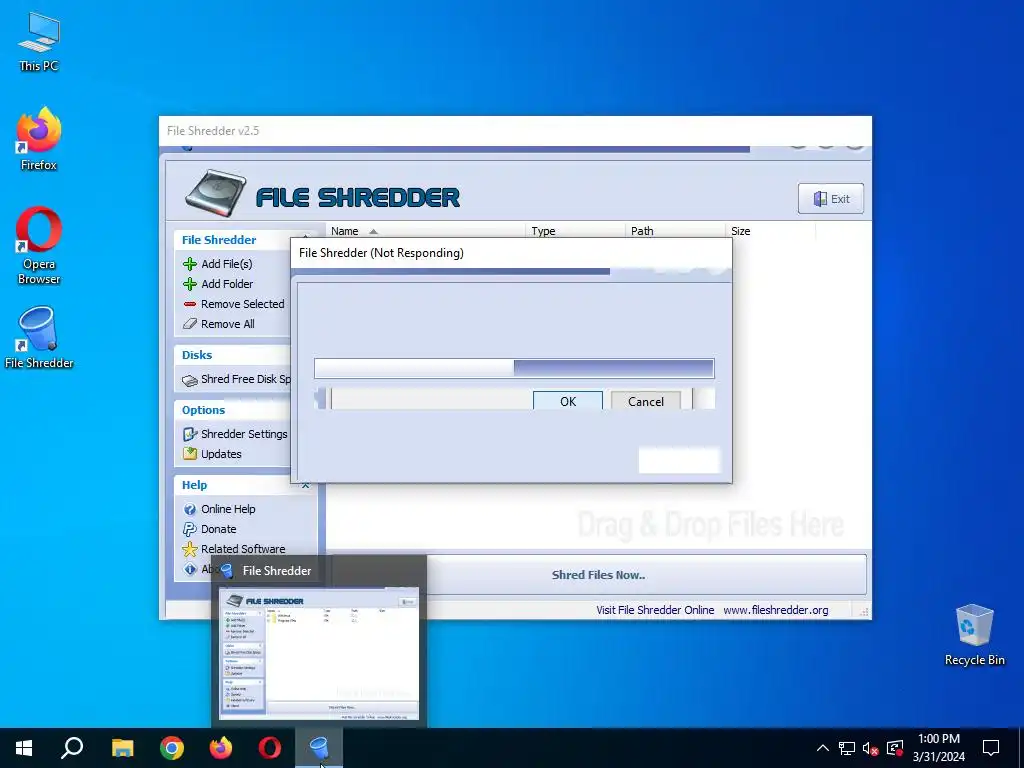
Task: Sort list by Name column header
Action: coord(425,231)
